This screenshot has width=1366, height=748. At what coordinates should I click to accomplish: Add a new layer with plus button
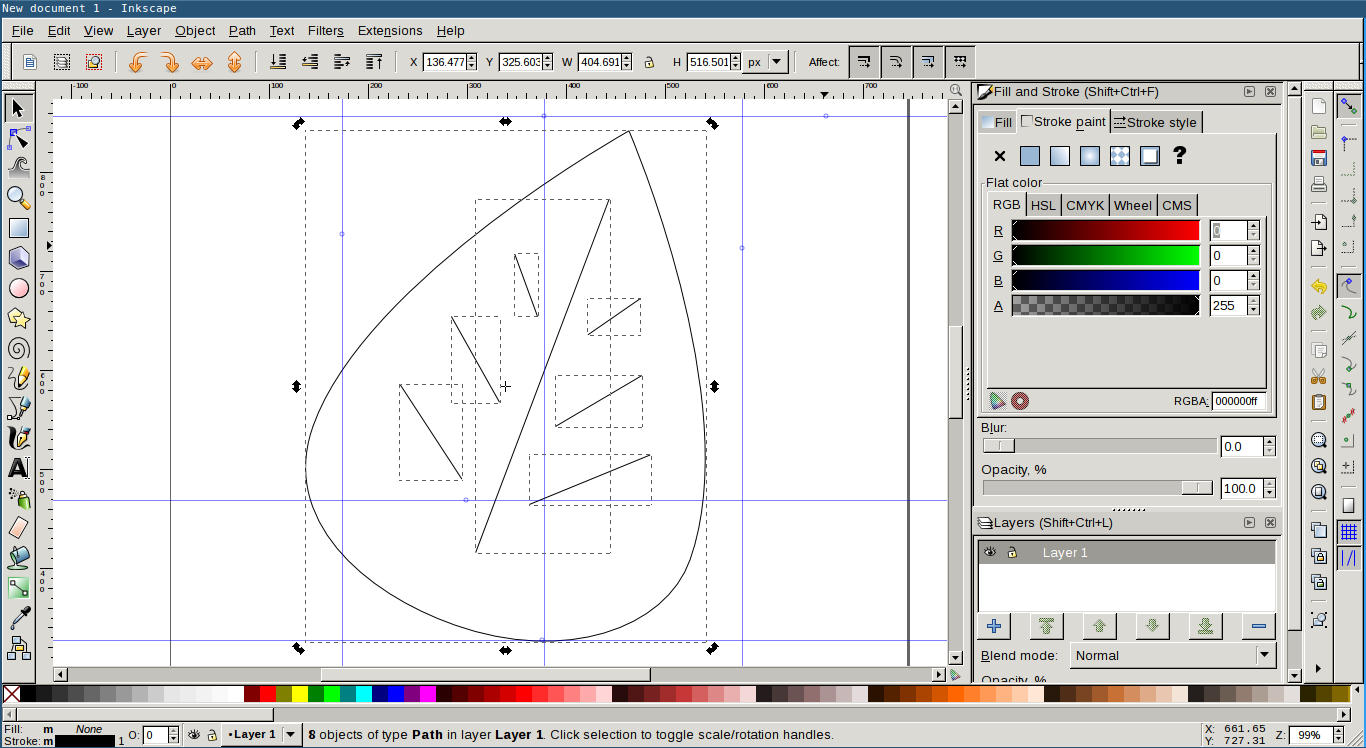[x=994, y=626]
